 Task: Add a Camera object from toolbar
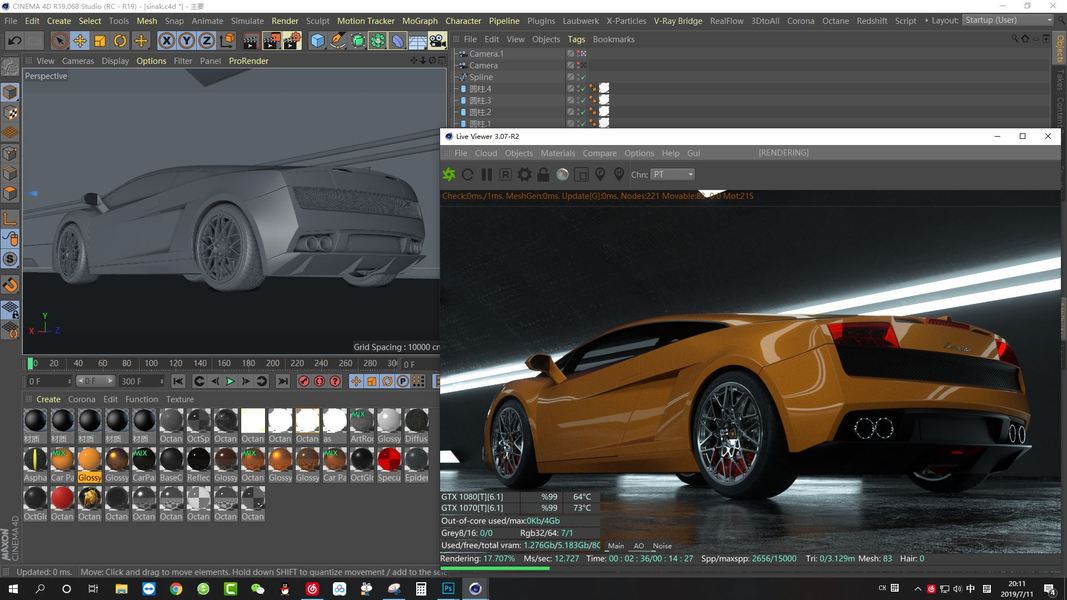437,41
